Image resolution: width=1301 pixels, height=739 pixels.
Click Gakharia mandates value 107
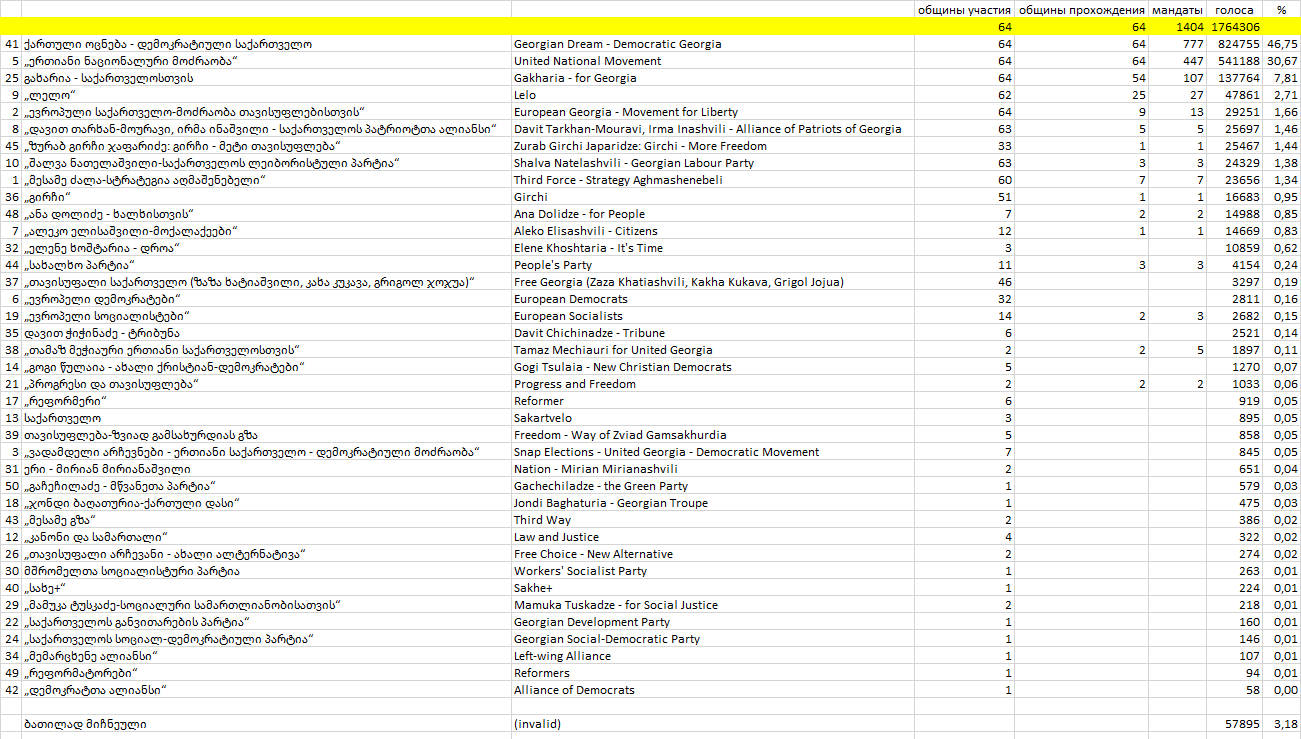click(x=1178, y=78)
